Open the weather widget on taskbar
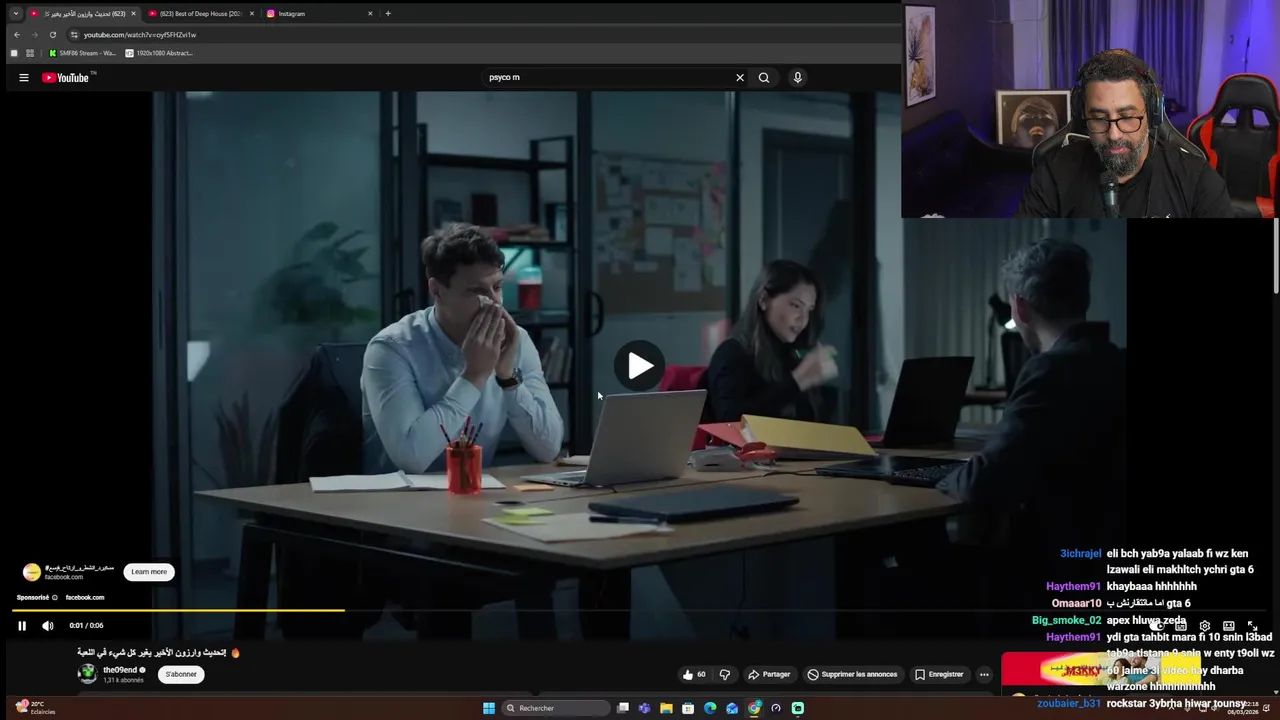Screen dimensions: 1280x720 [x=34, y=707]
